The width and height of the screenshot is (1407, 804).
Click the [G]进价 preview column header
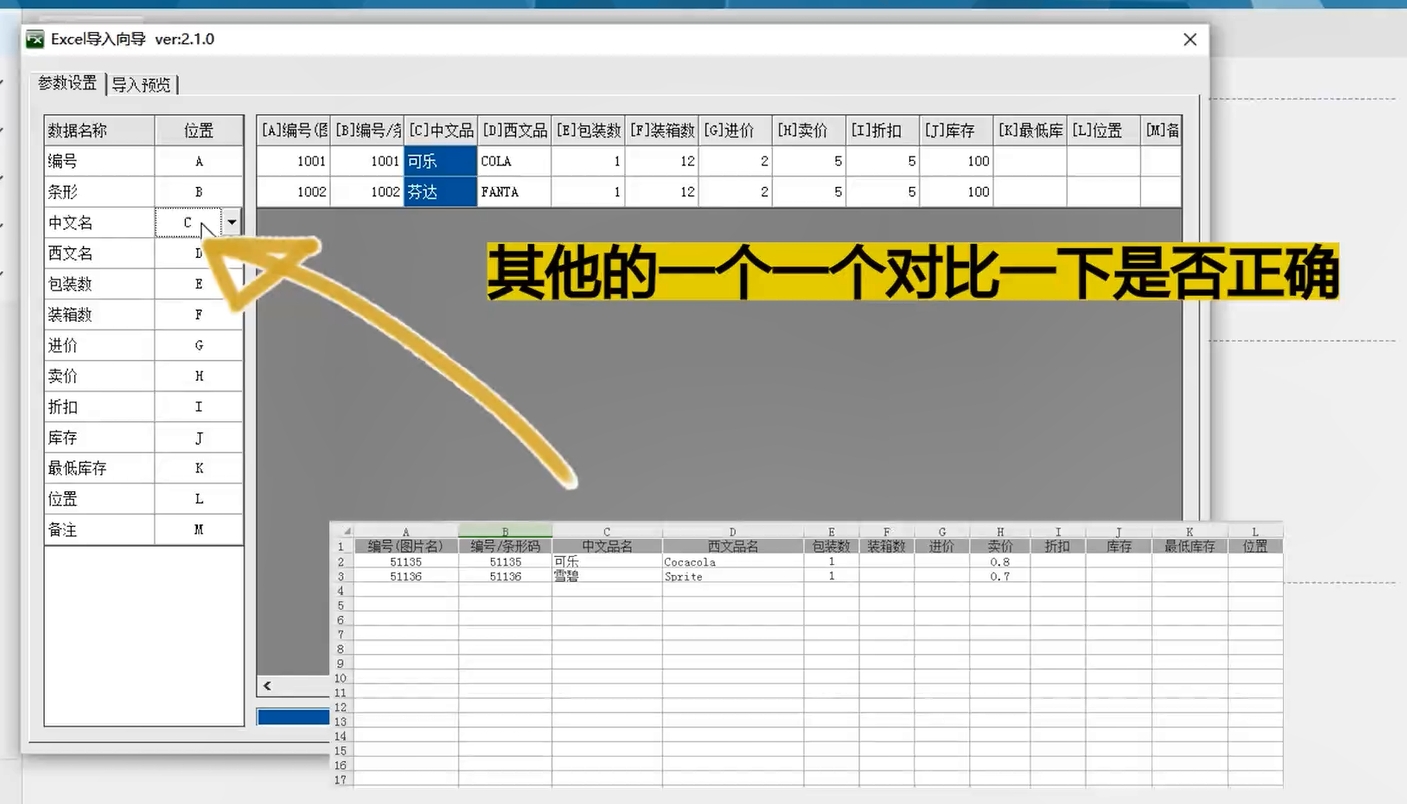tap(735, 130)
